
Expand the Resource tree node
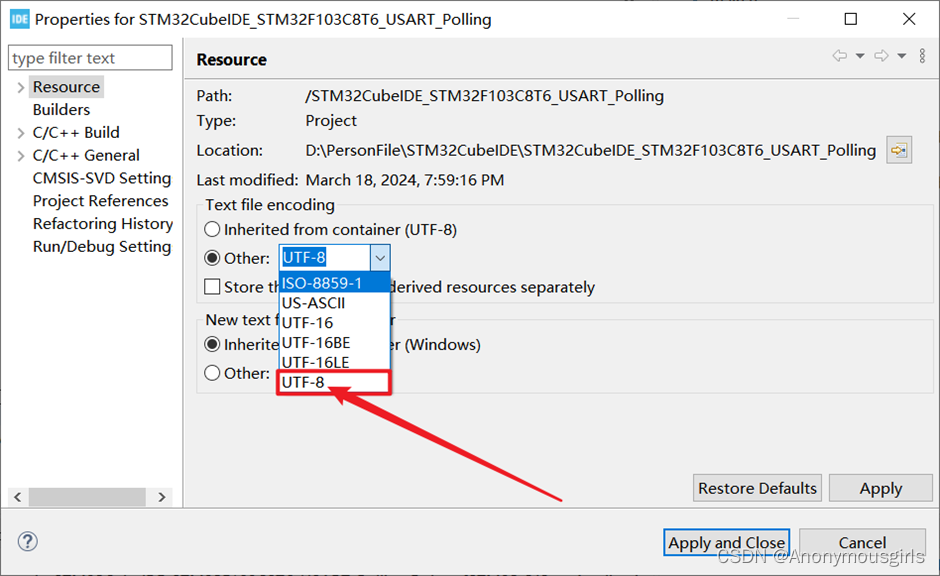(20, 88)
